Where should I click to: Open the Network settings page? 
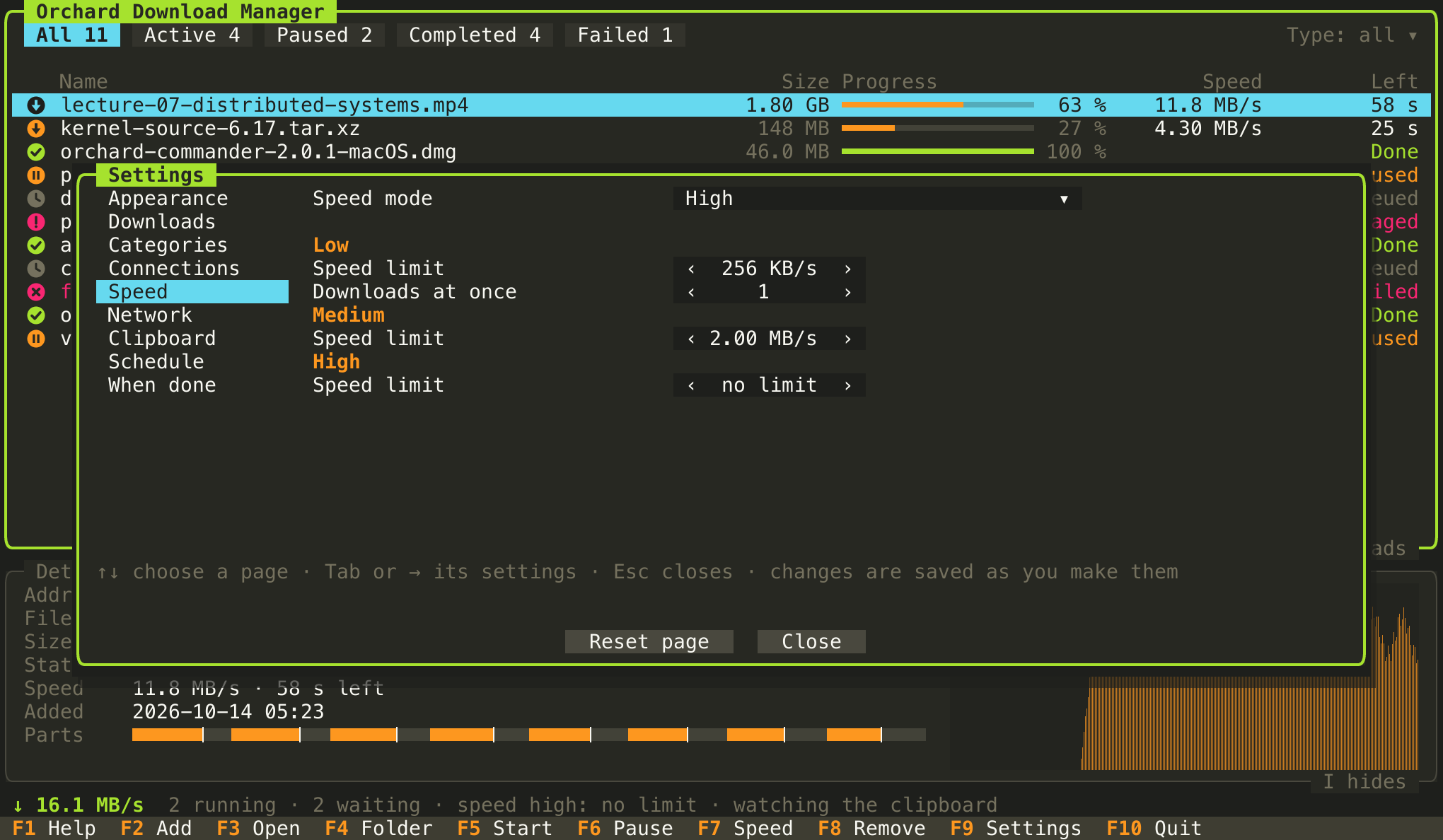(x=192, y=315)
